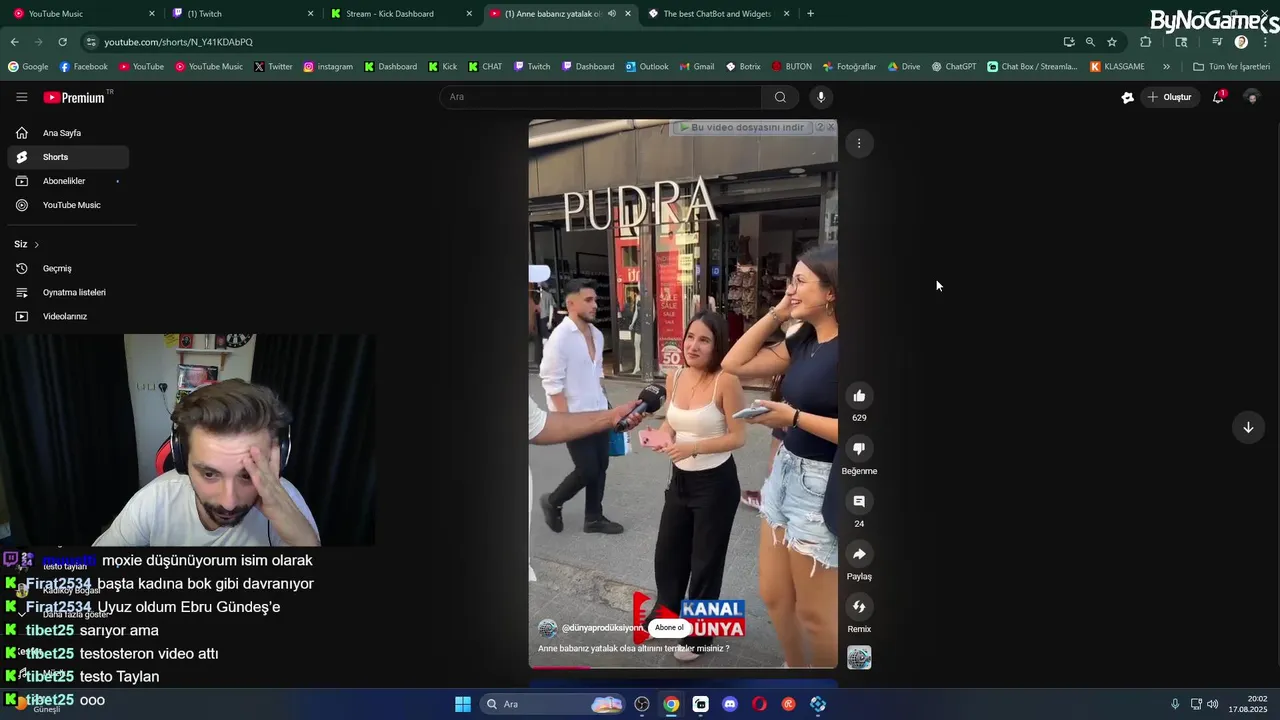The image size is (1280, 720).
Task: Open OBS Studio from taskbar
Action: pos(642,704)
